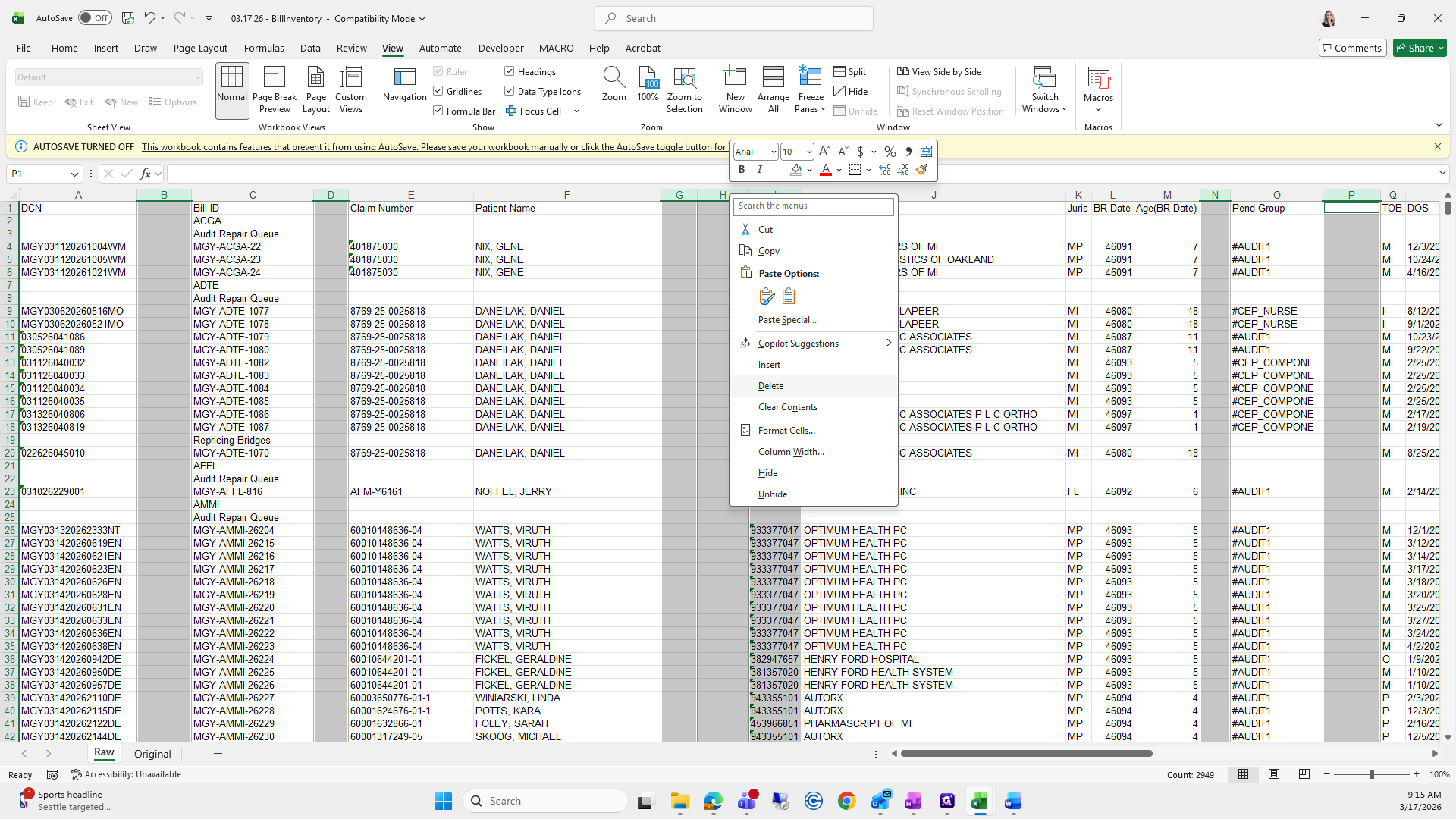This screenshot has width=1456, height=819.
Task: Choose Delete from the context menu
Action: [770, 386]
